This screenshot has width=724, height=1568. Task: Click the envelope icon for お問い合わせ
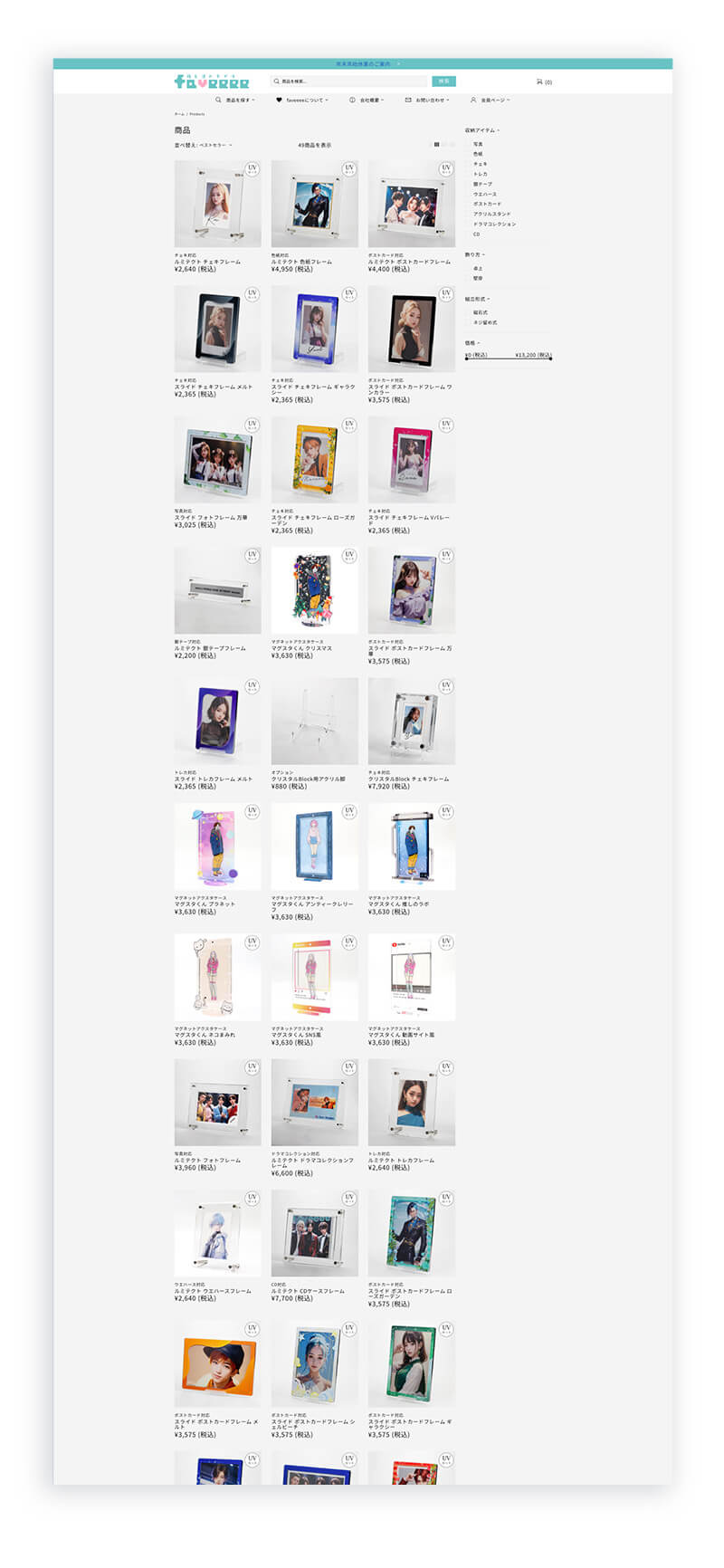pos(408,100)
